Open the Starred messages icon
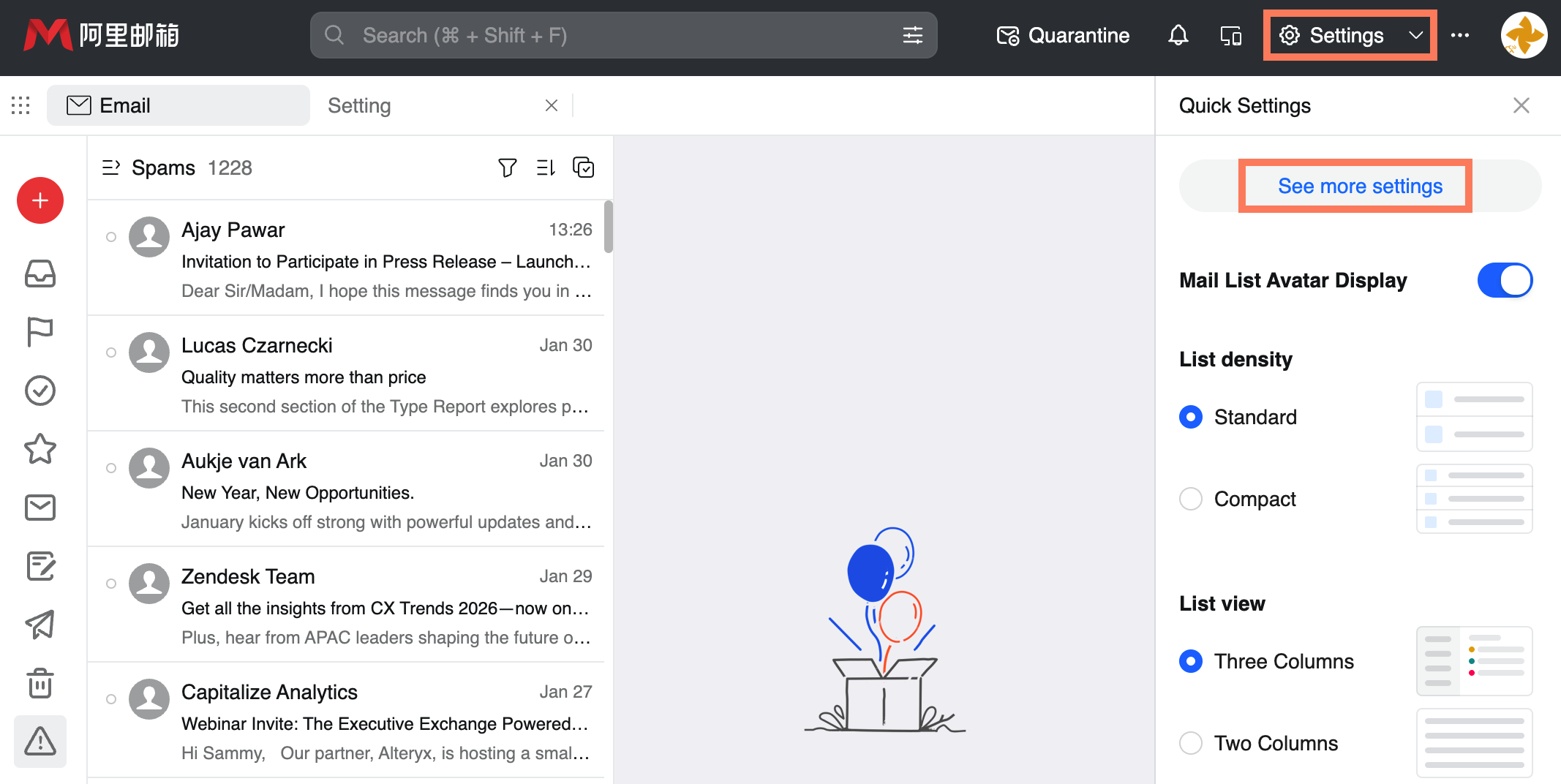 [x=40, y=450]
